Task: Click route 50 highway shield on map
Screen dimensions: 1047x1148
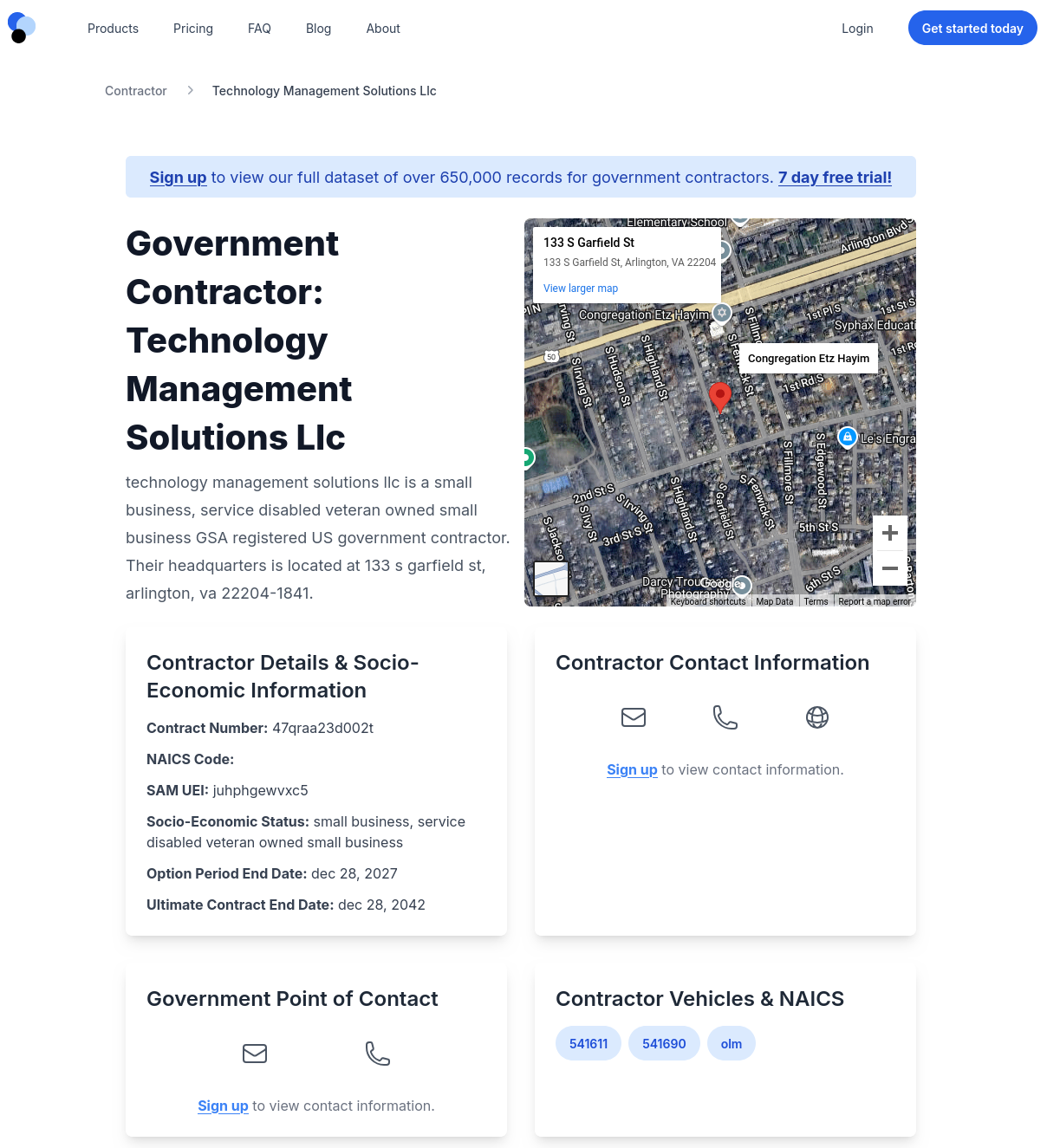Action: pos(551,357)
